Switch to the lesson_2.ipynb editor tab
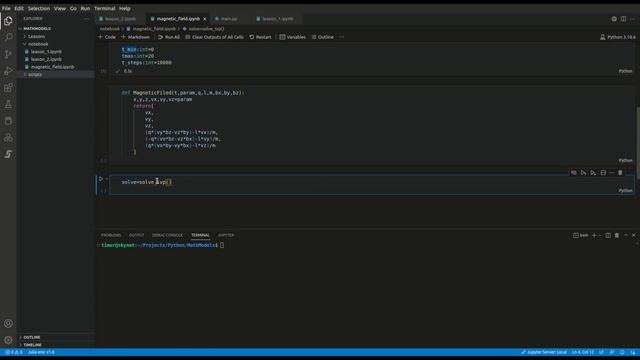 point(120,19)
